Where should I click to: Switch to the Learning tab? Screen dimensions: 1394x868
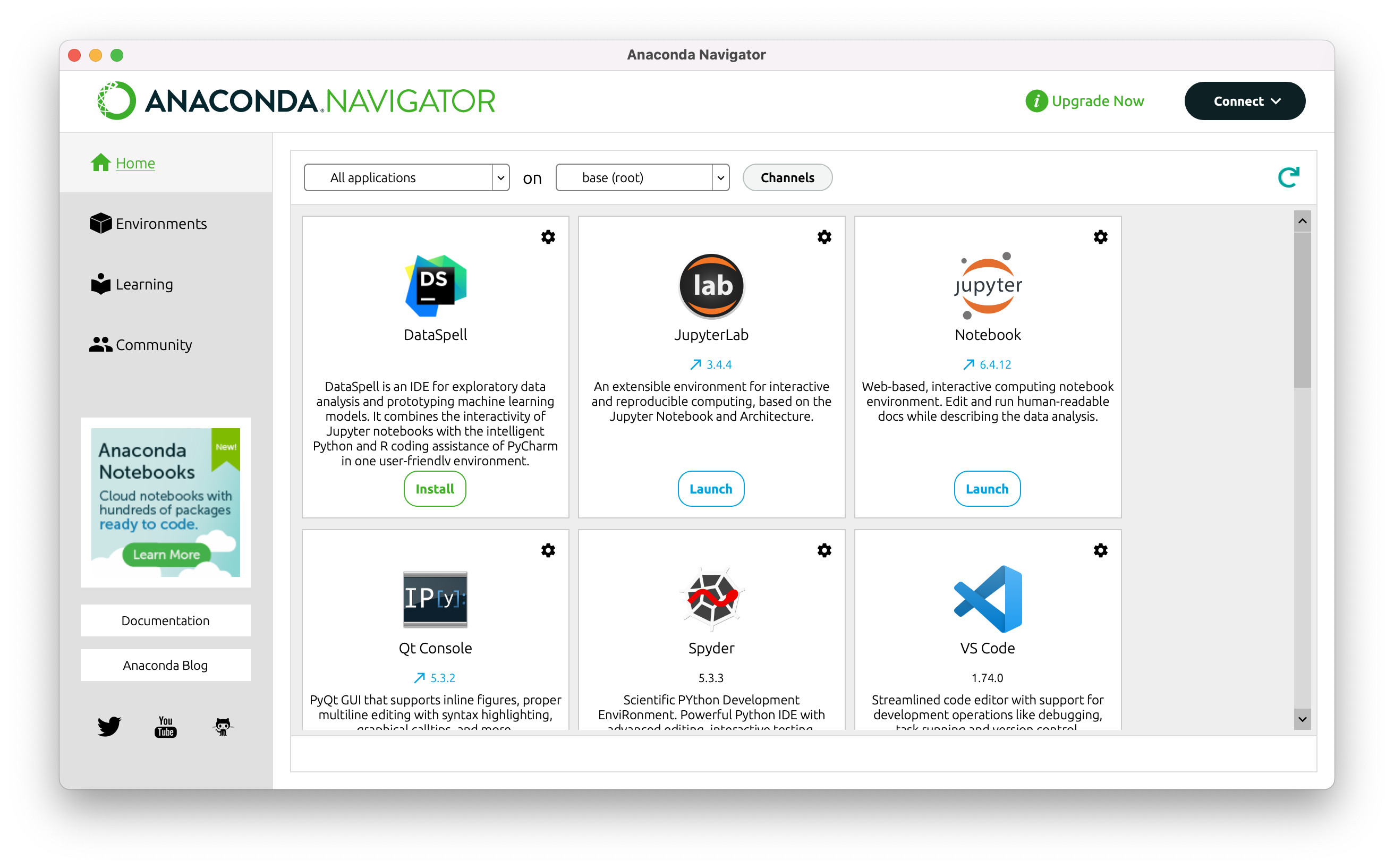tap(166, 284)
